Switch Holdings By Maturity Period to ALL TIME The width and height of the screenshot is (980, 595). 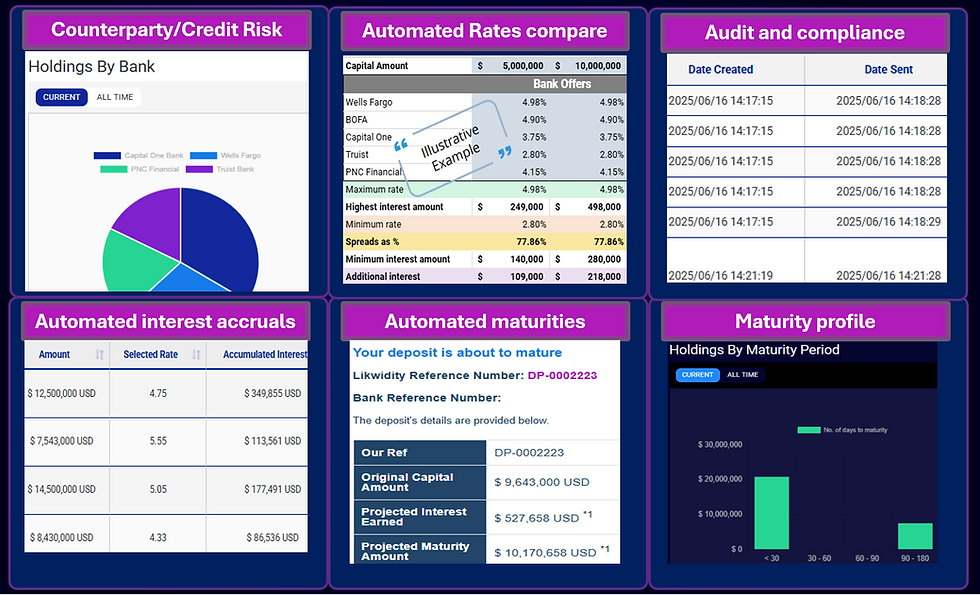[743, 374]
